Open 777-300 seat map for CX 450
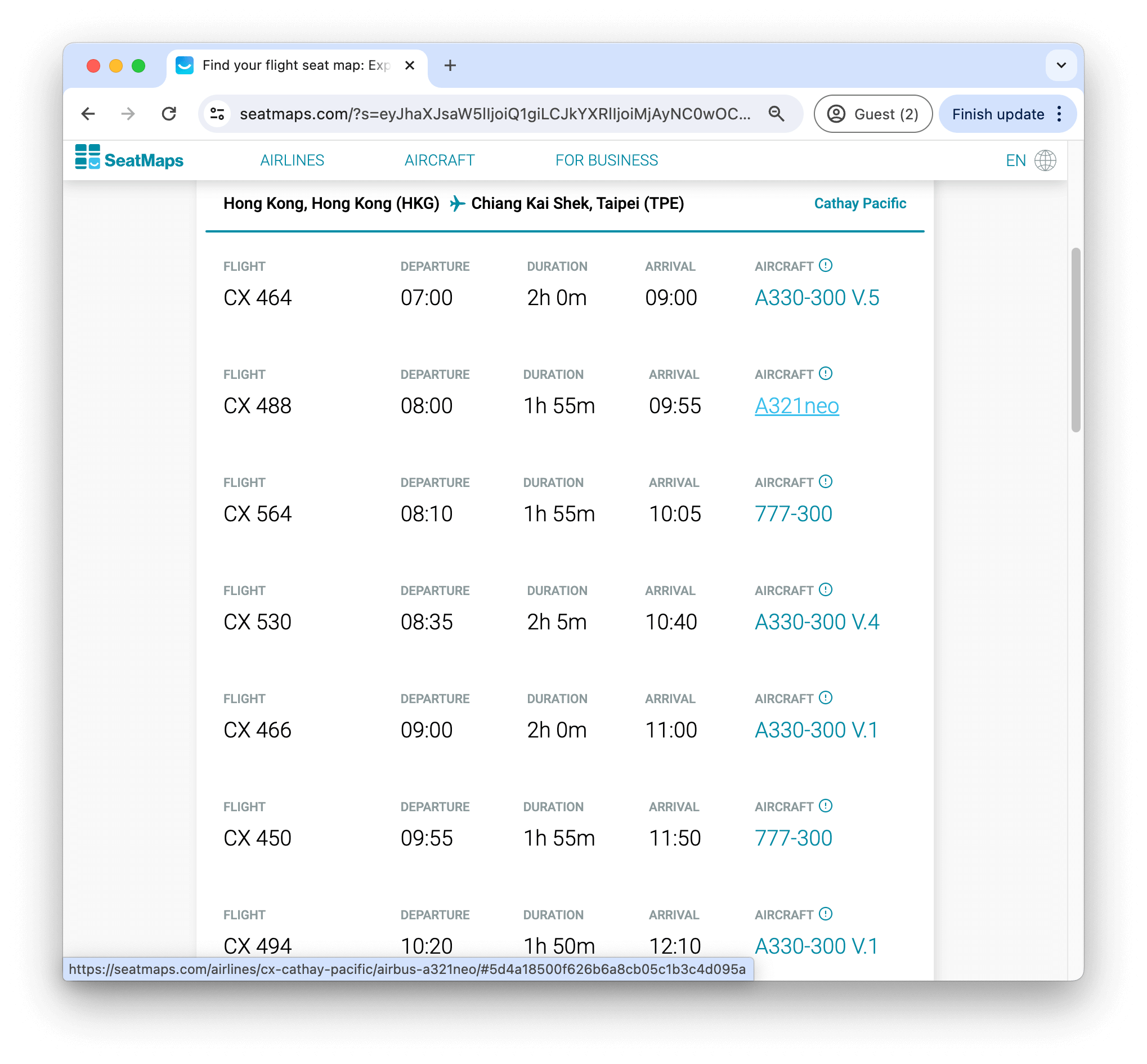 (x=792, y=838)
